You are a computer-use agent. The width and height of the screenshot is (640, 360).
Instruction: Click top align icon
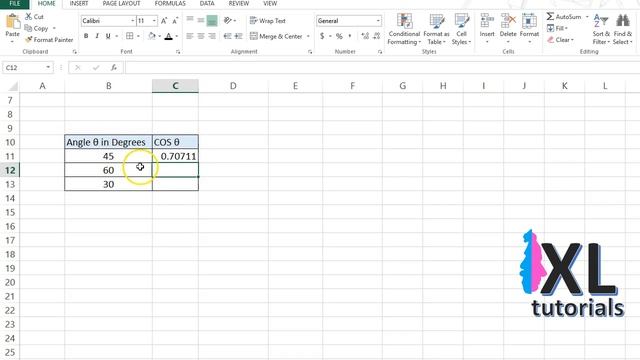click(190, 20)
